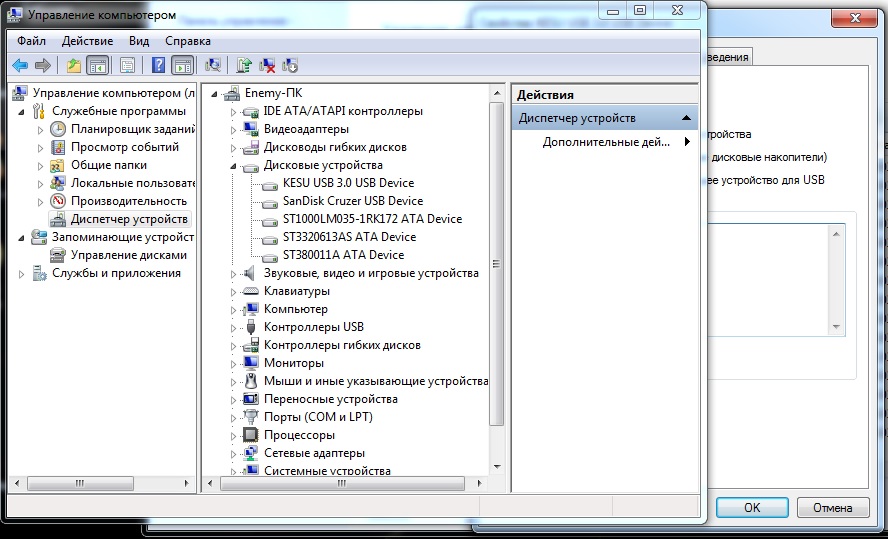888x539 pixels.
Task: Expand the Службы и приложения node
Action: coord(22,274)
